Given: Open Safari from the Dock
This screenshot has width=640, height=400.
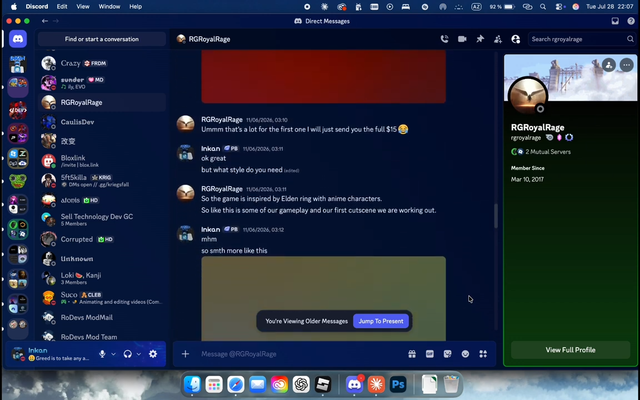Looking at the screenshot, I should [236, 384].
